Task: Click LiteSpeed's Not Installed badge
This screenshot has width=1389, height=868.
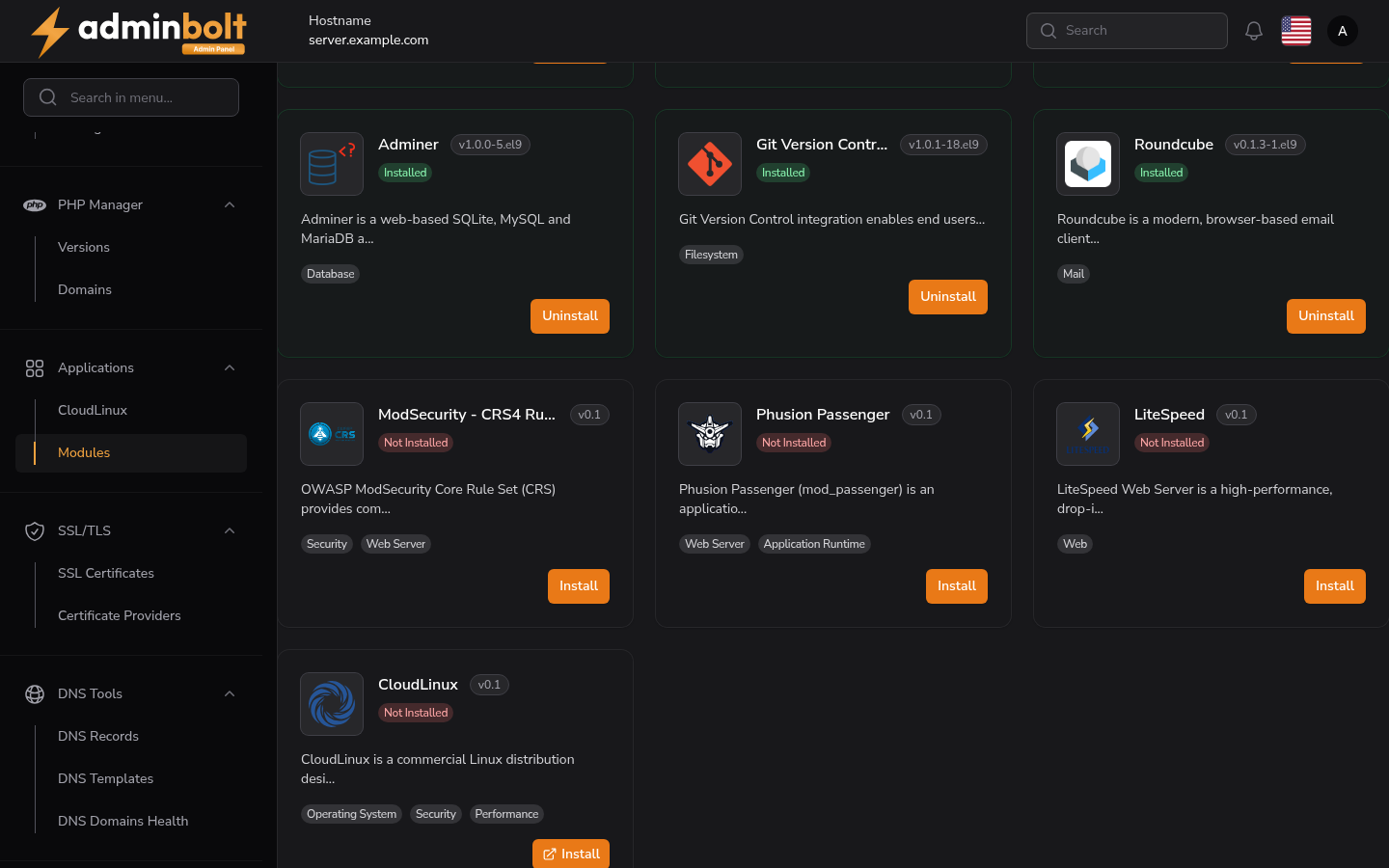Action: [x=1172, y=443]
